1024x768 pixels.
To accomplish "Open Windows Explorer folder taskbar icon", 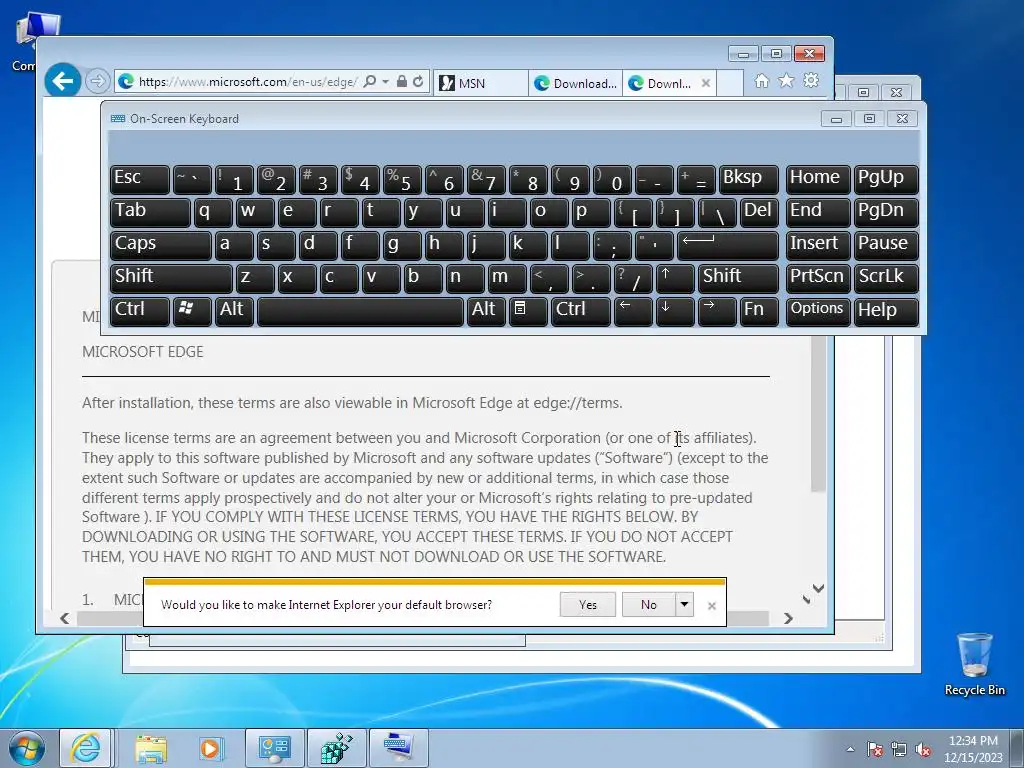I will (151, 748).
